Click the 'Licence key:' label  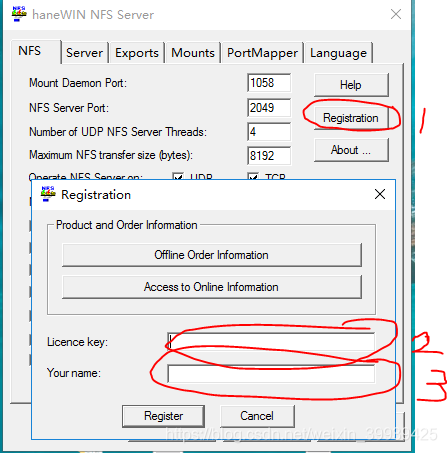point(77,342)
